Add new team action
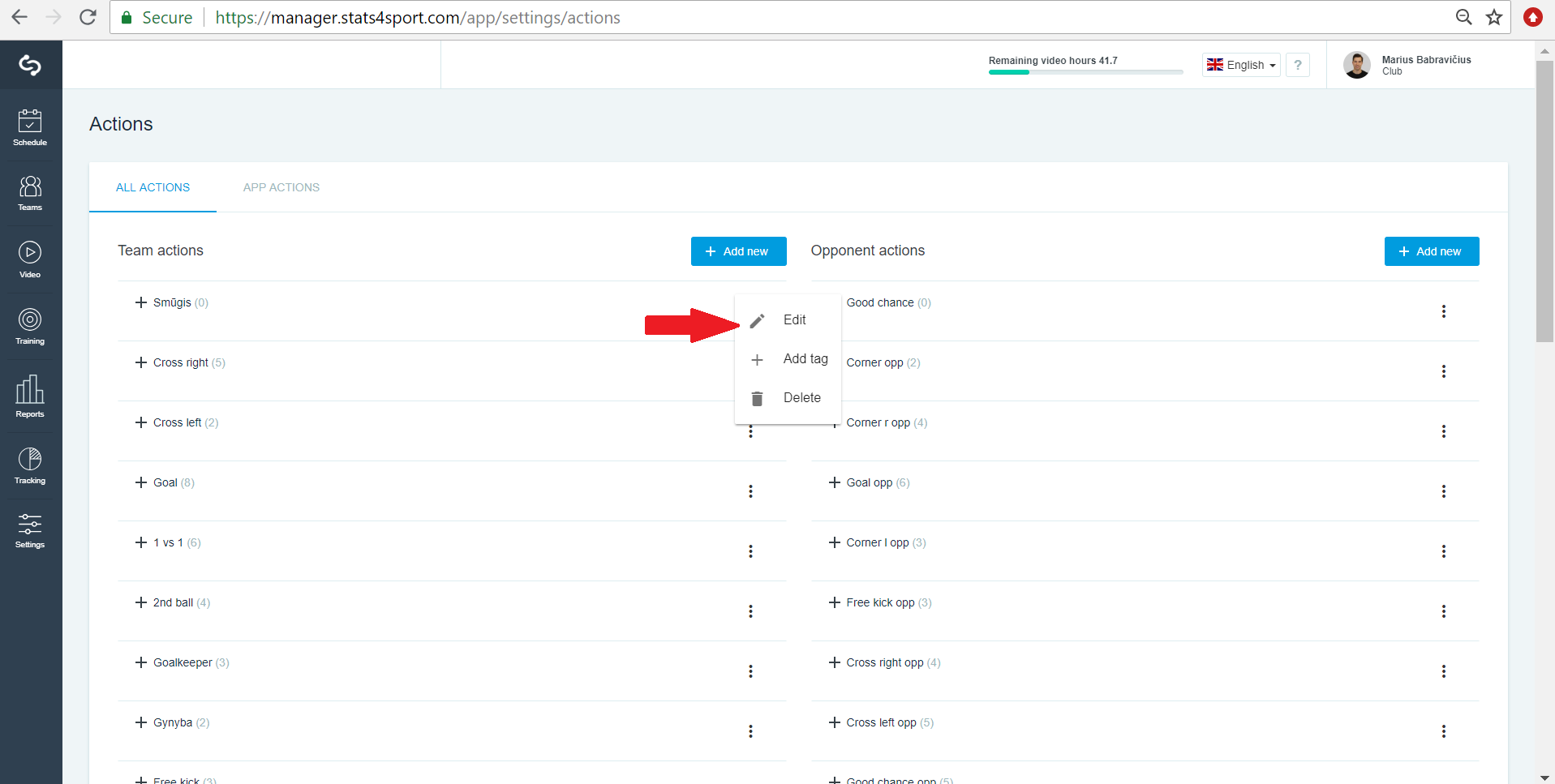The width and height of the screenshot is (1555, 784). (739, 251)
